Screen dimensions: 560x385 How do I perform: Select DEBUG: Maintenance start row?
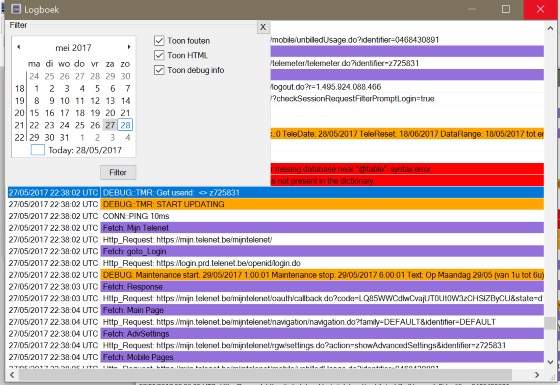coord(276,275)
